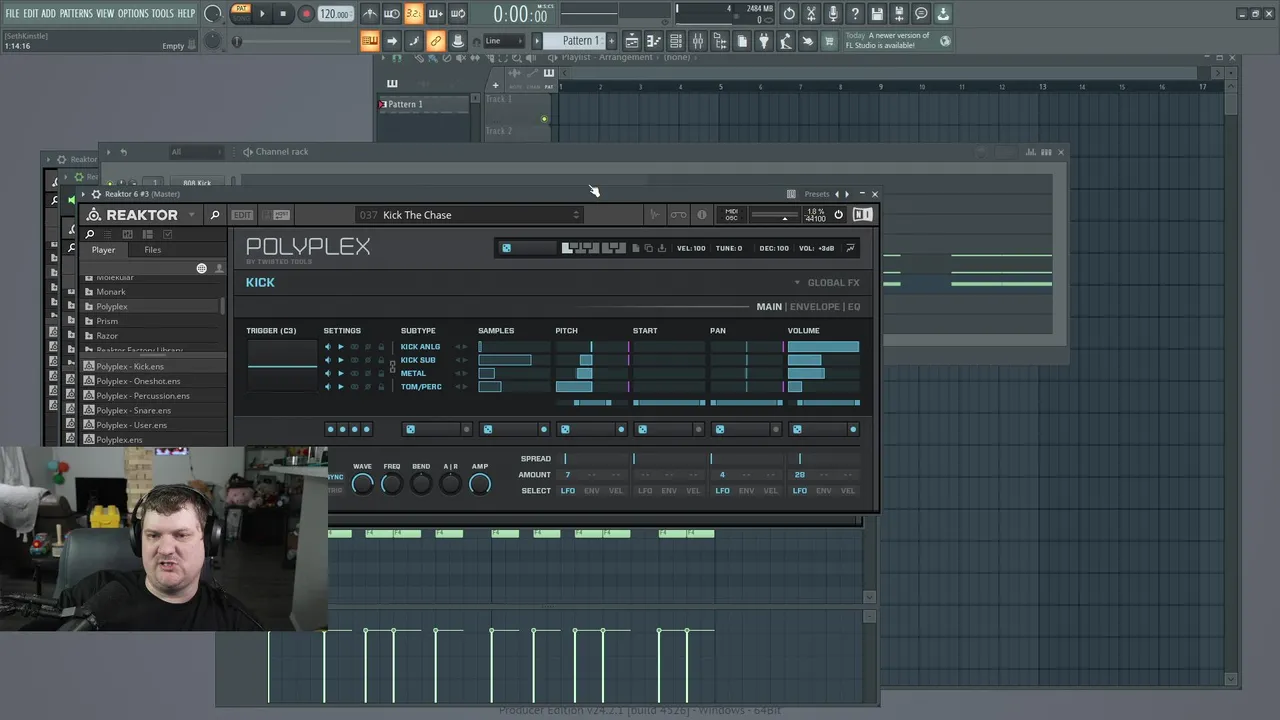1280x720 pixels.
Task: Open Reaktor main menu arrow
Action: (x=192, y=215)
